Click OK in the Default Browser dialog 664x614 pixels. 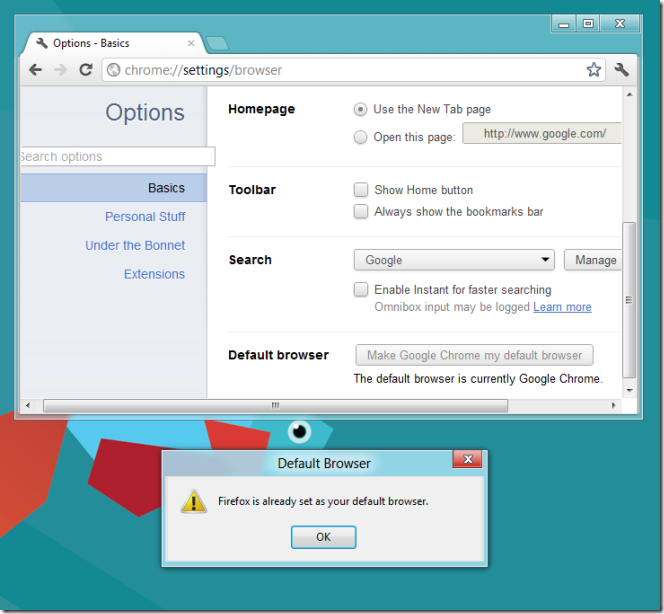[x=323, y=537]
